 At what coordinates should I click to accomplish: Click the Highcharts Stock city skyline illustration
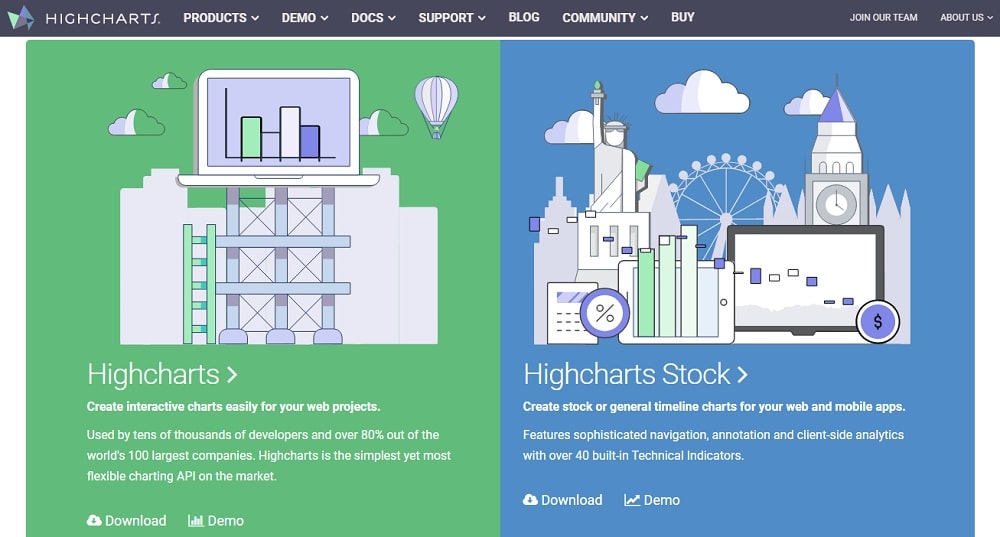[x=722, y=206]
